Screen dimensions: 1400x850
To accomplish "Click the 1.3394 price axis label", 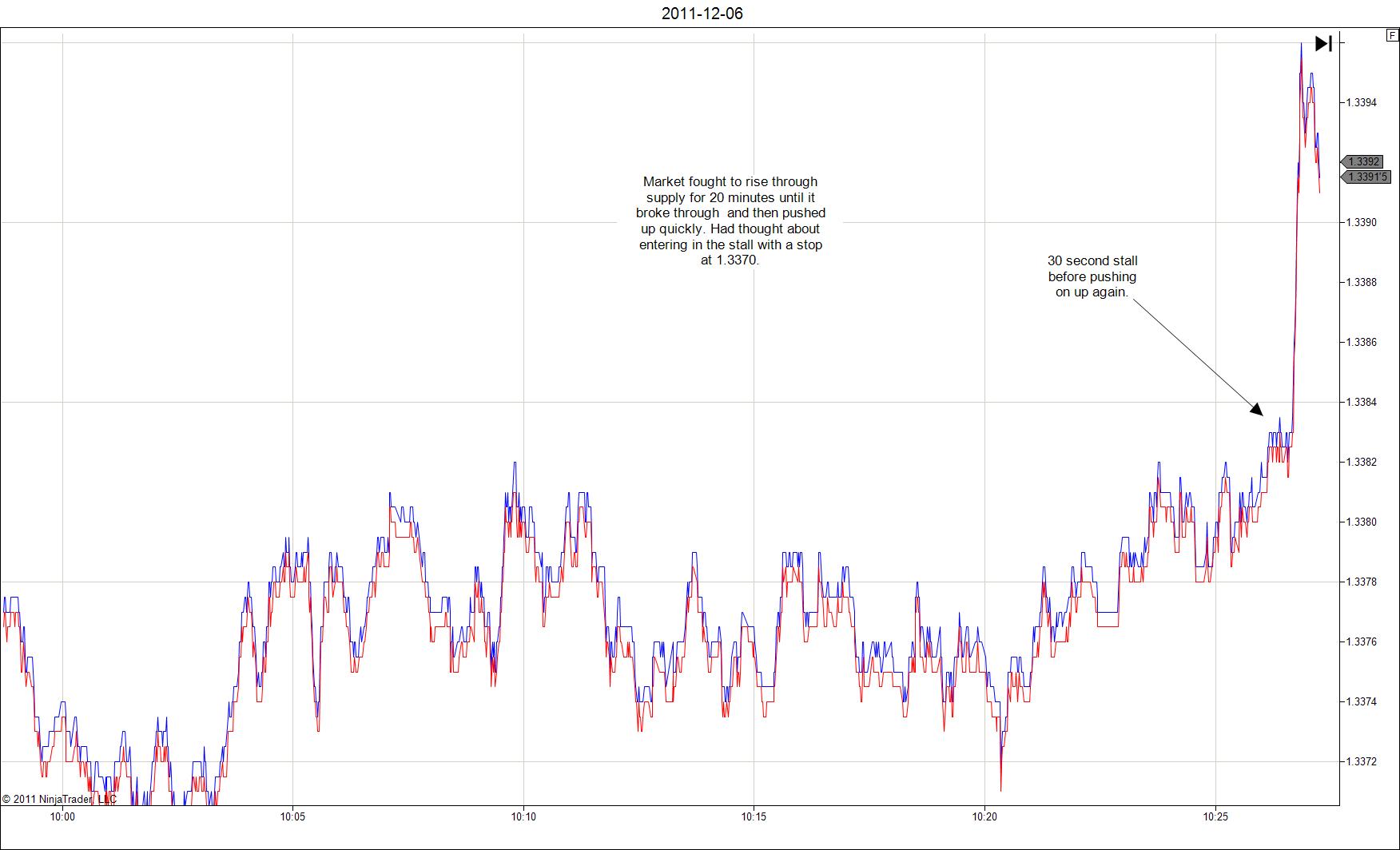I will click(1362, 102).
